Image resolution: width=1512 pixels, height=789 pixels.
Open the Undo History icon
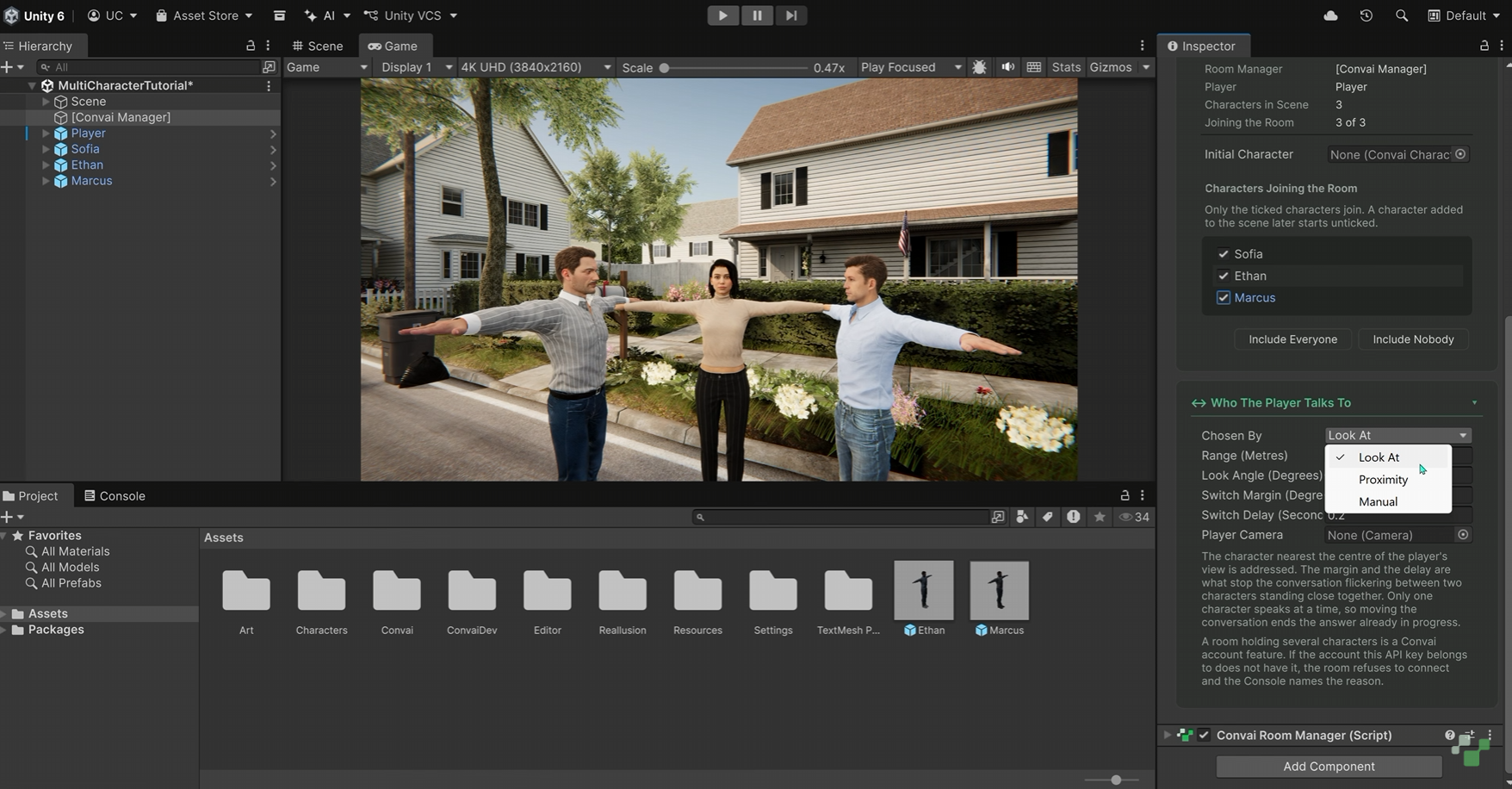pos(1366,16)
